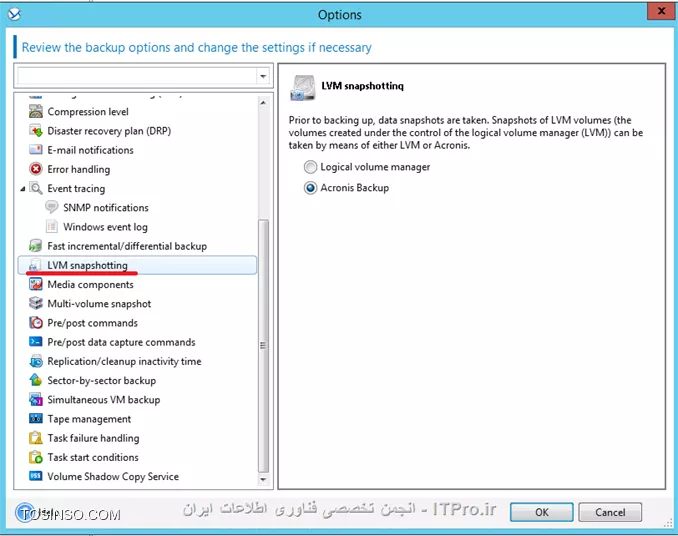Click the Windows event log icon
The height and width of the screenshot is (536, 678).
(51, 227)
